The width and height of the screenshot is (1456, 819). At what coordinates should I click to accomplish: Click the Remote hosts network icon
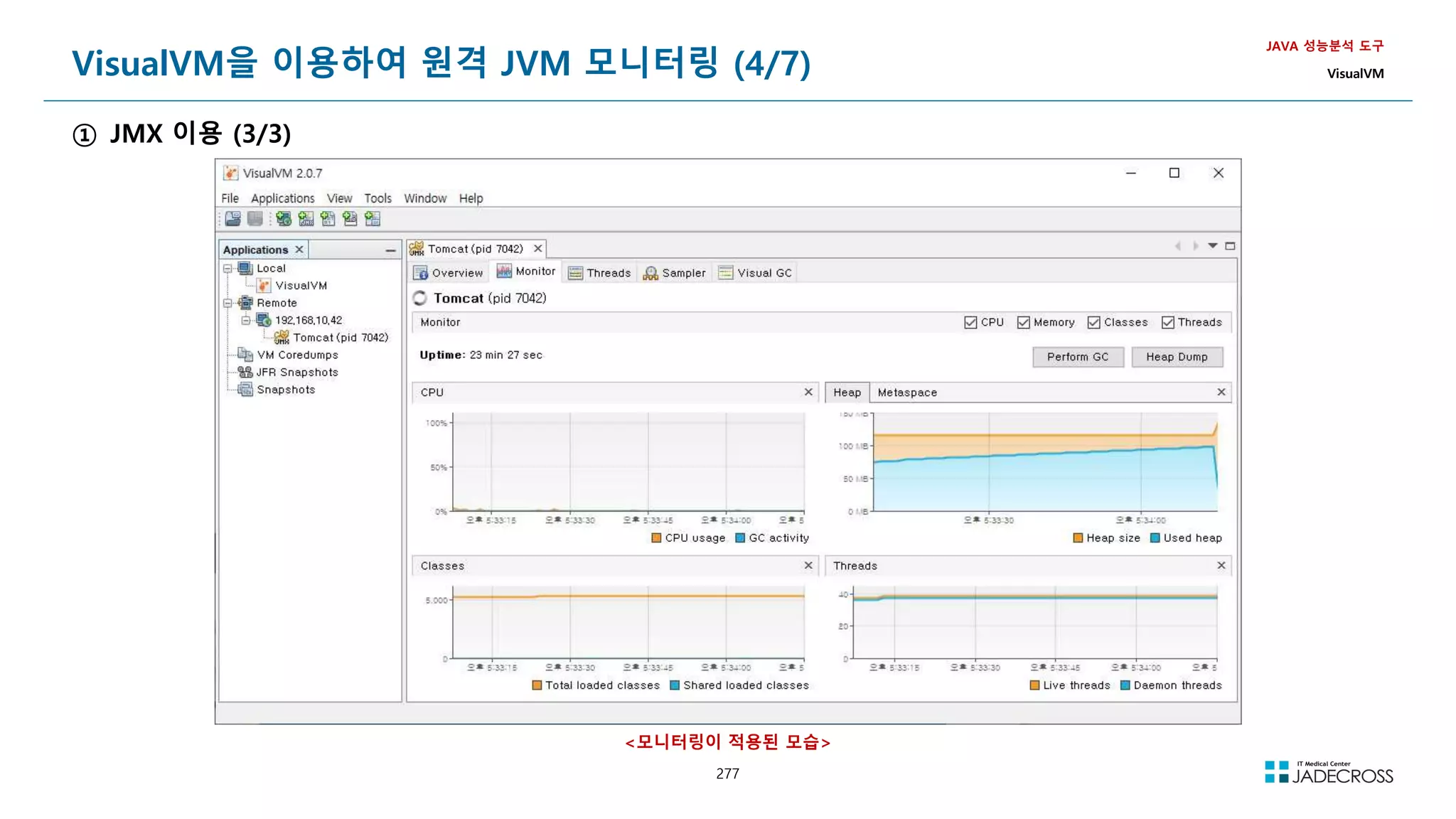tap(245, 303)
